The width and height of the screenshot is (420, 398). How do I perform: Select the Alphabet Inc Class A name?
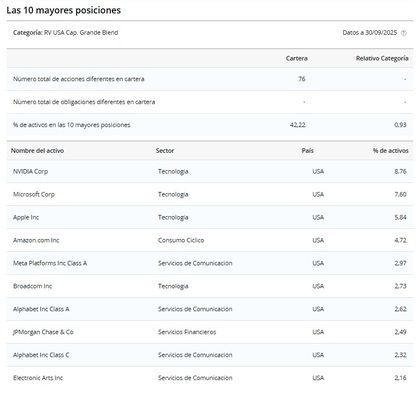(41, 309)
